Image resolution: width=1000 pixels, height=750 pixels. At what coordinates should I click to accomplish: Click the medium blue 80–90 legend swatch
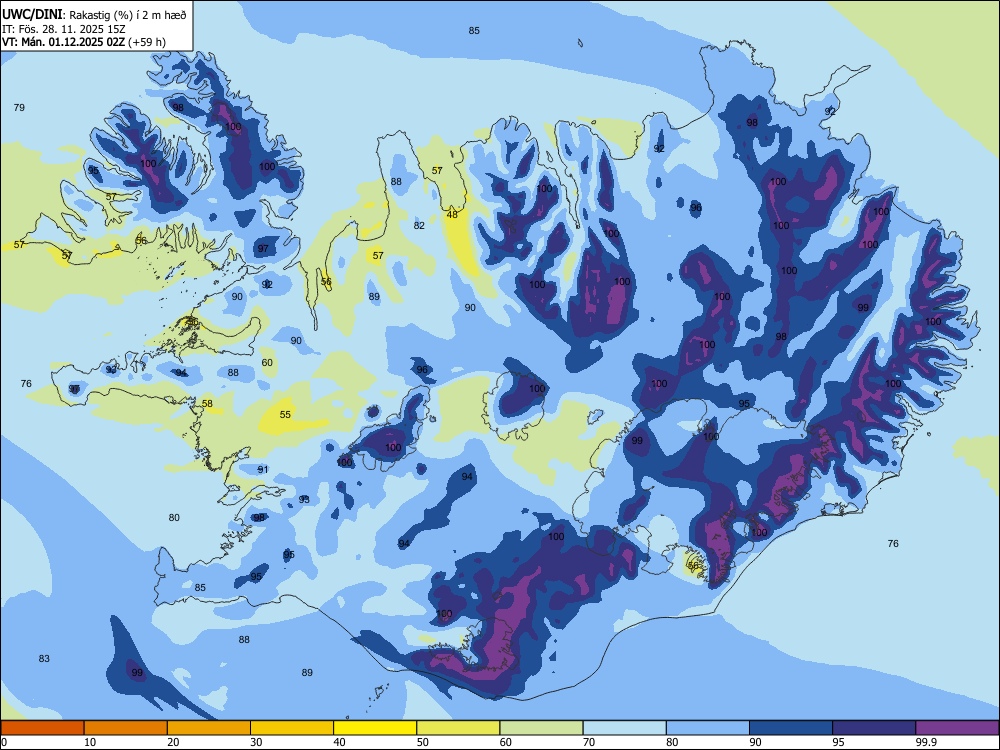[708, 728]
